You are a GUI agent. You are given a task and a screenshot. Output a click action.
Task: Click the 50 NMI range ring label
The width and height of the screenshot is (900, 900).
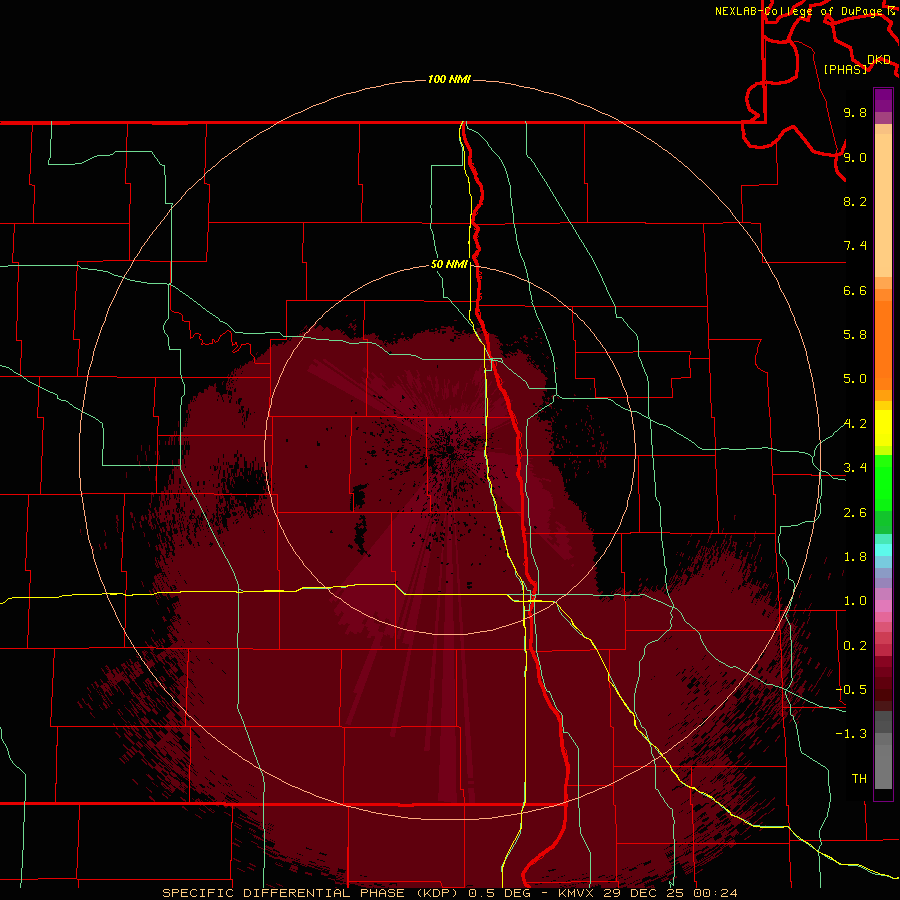pos(449,264)
